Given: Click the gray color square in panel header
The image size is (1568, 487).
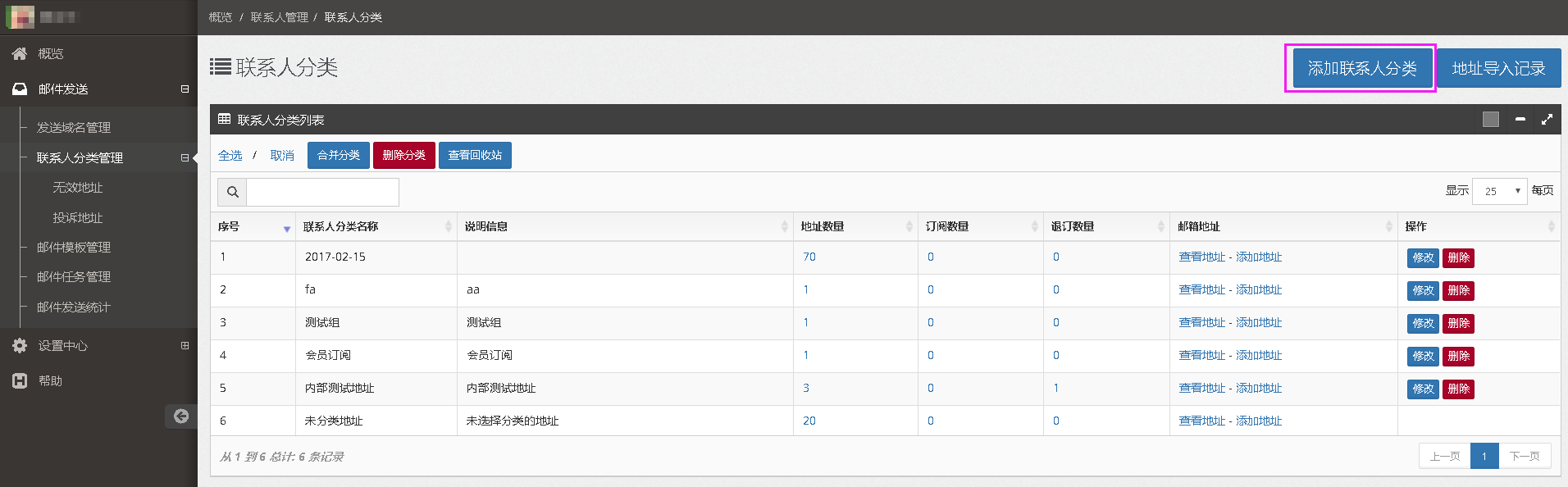Looking at the screenshot, I should [x=1490, y=120].
